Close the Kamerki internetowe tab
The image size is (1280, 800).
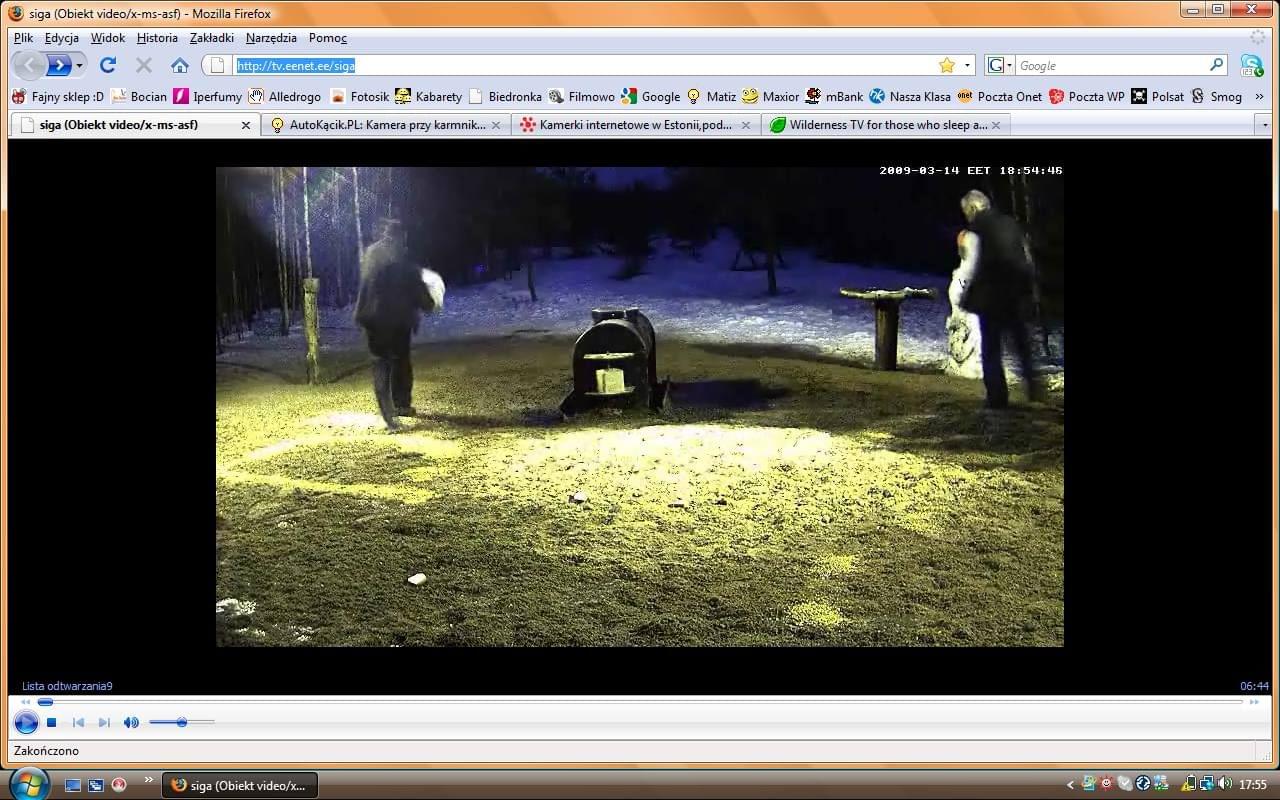tap(746, 126)
